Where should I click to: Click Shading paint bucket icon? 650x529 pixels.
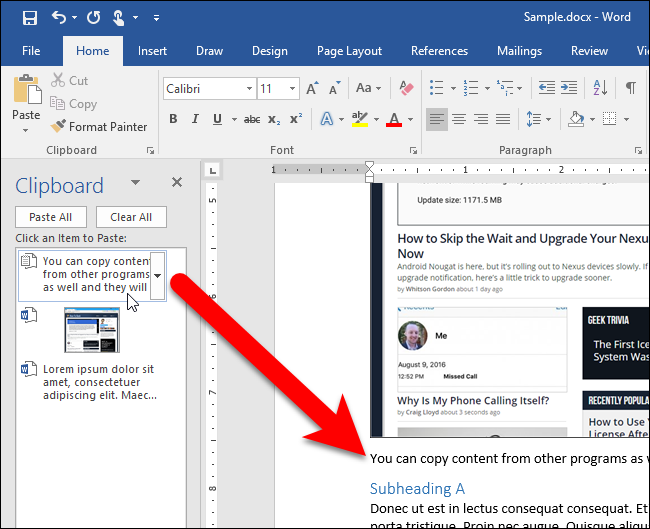click(x=577, y=119)
